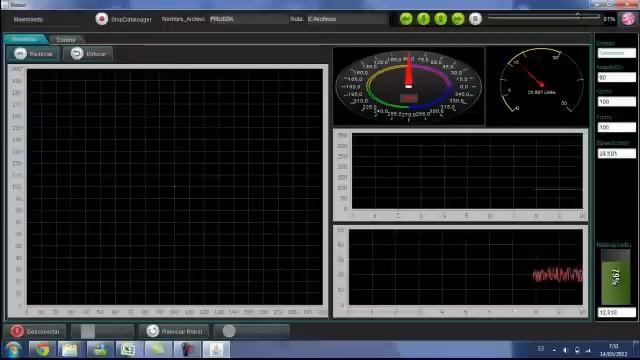Open the Windows Start menu
640x360 pixels.
point(13,350)
